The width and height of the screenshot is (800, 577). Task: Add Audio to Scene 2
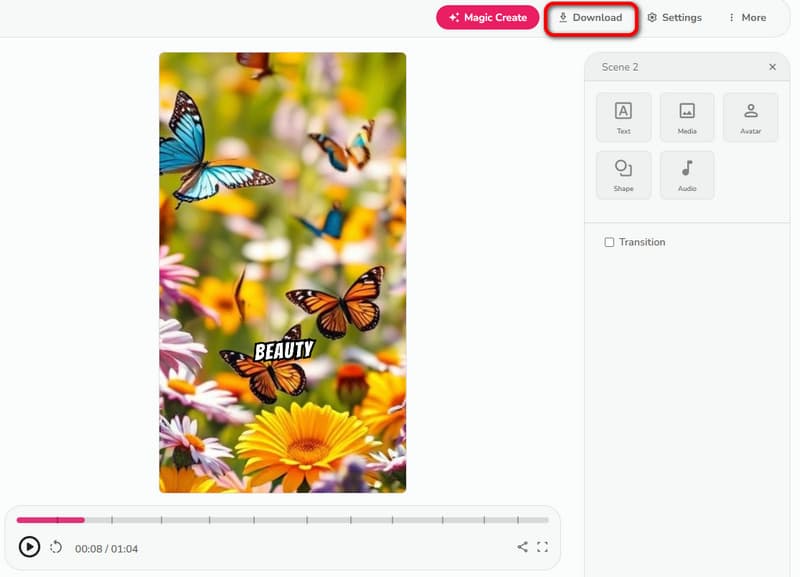[x=687, y=174]
